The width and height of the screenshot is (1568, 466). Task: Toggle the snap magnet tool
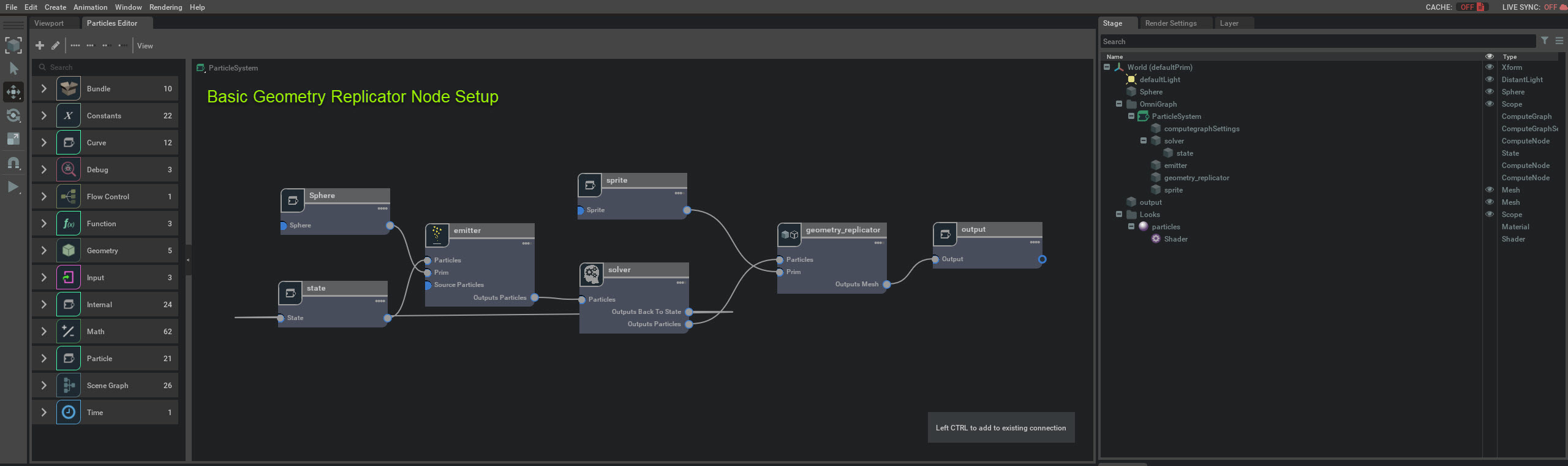tap(13, 163)
